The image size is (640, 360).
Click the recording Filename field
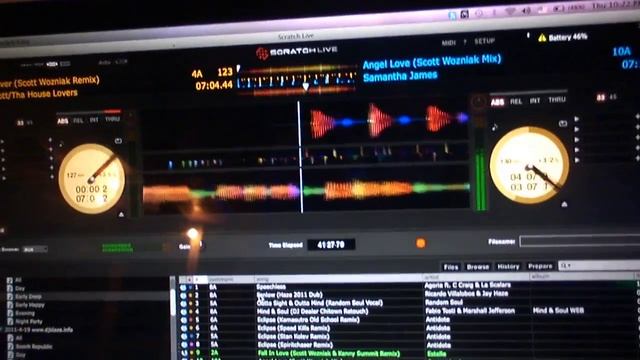point(580,241)
